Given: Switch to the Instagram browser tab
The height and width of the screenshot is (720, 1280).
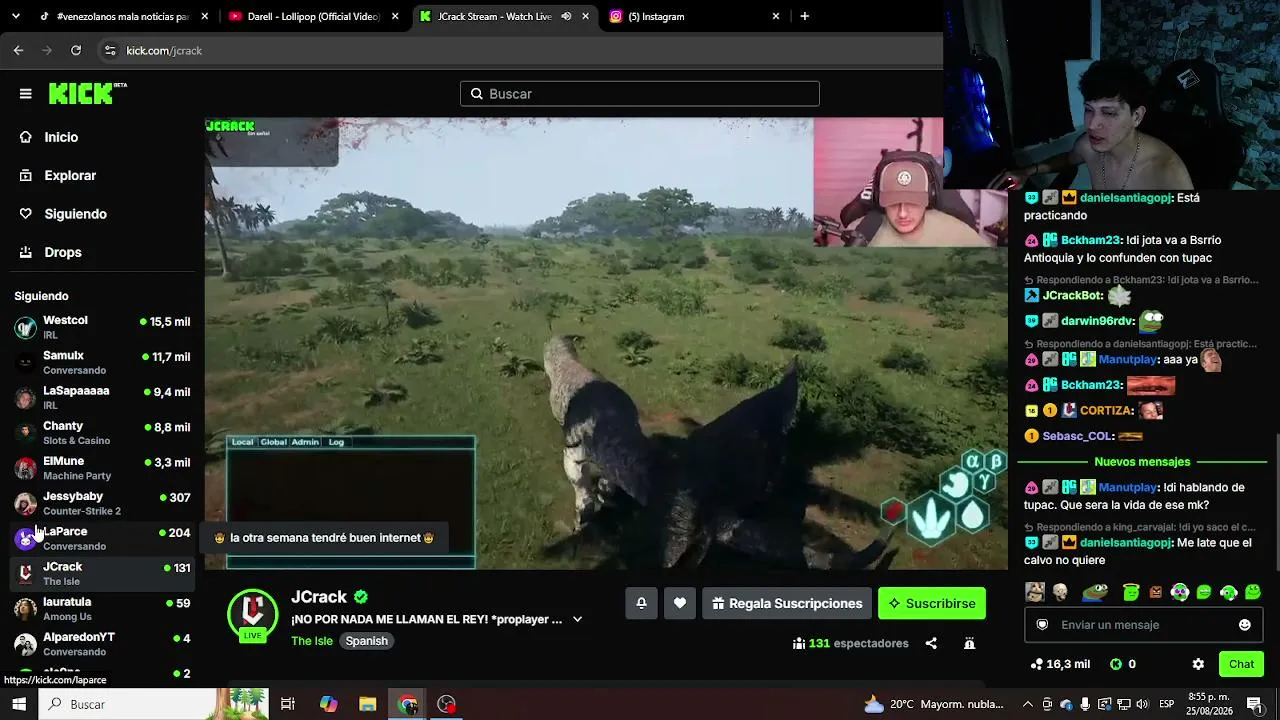Looking at the screenshot, I should coord(694,16).
